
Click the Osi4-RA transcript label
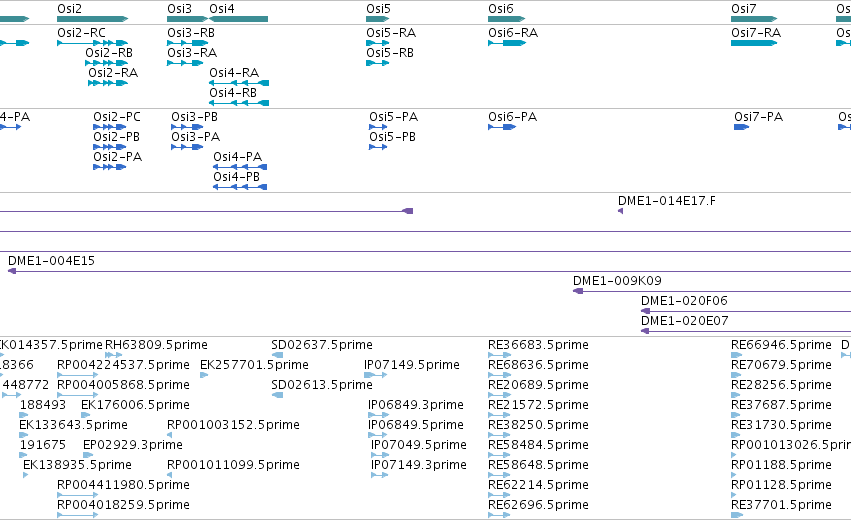coord(234,73)
